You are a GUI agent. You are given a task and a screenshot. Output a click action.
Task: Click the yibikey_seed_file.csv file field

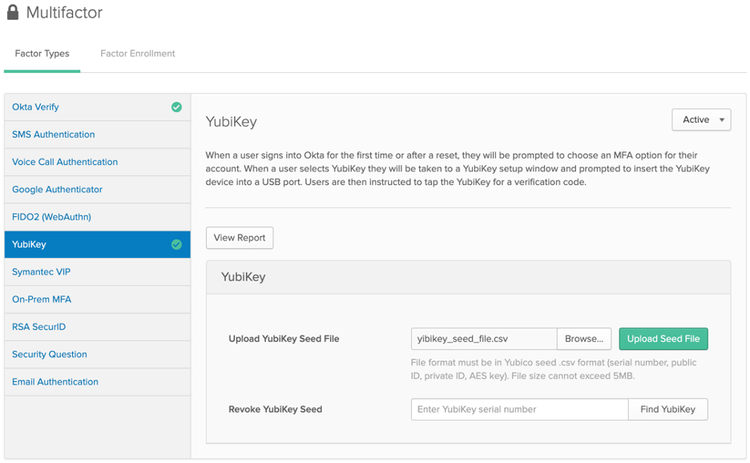(x=483, y=339)
